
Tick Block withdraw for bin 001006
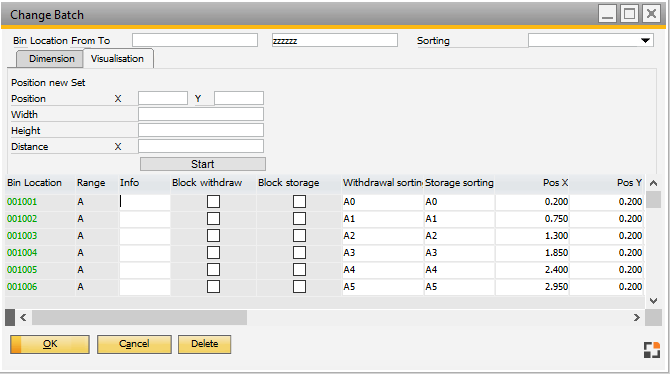coord(213,286)
